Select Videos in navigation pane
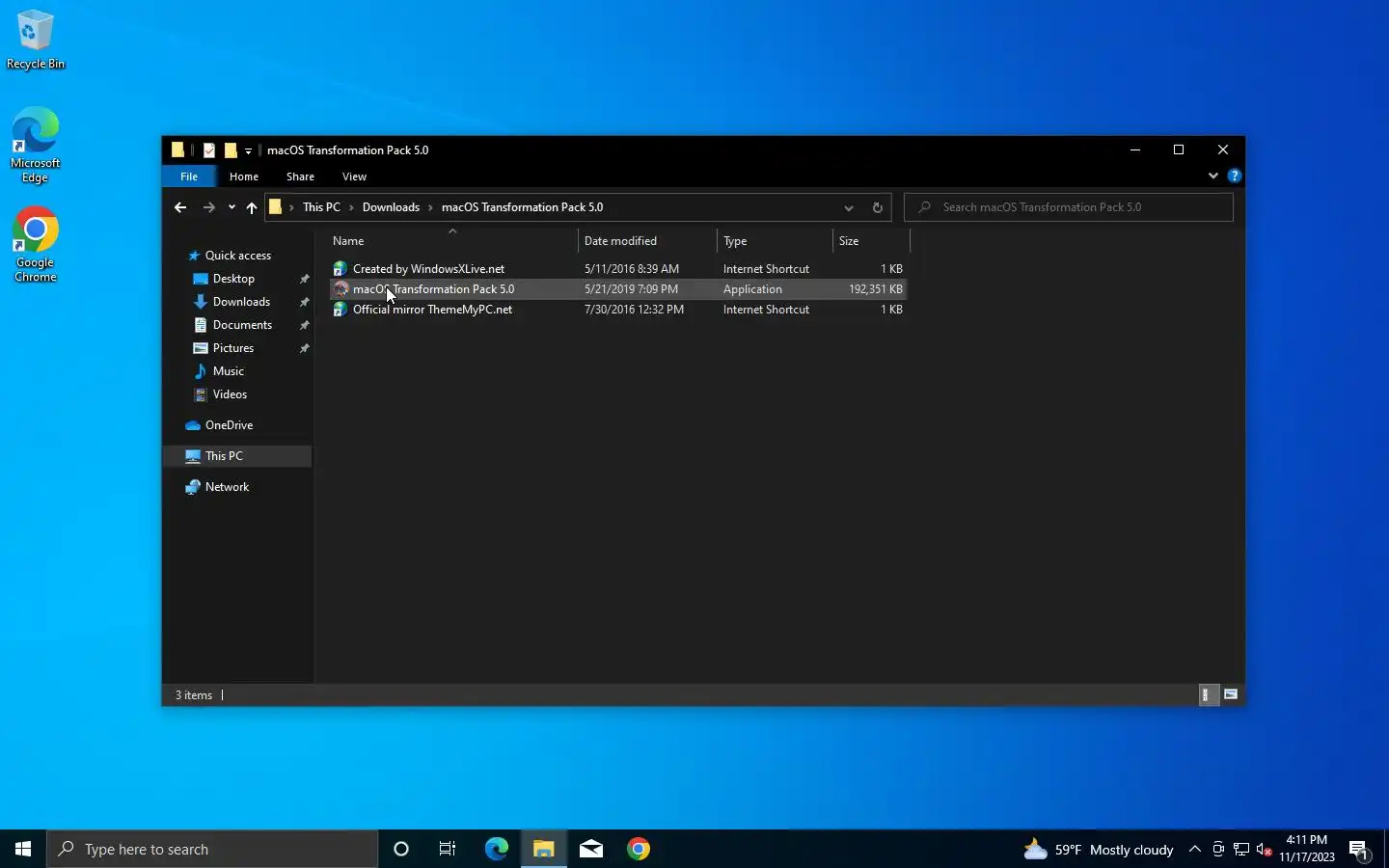Screen dimensions: 1389x868 tap(230, 394)
